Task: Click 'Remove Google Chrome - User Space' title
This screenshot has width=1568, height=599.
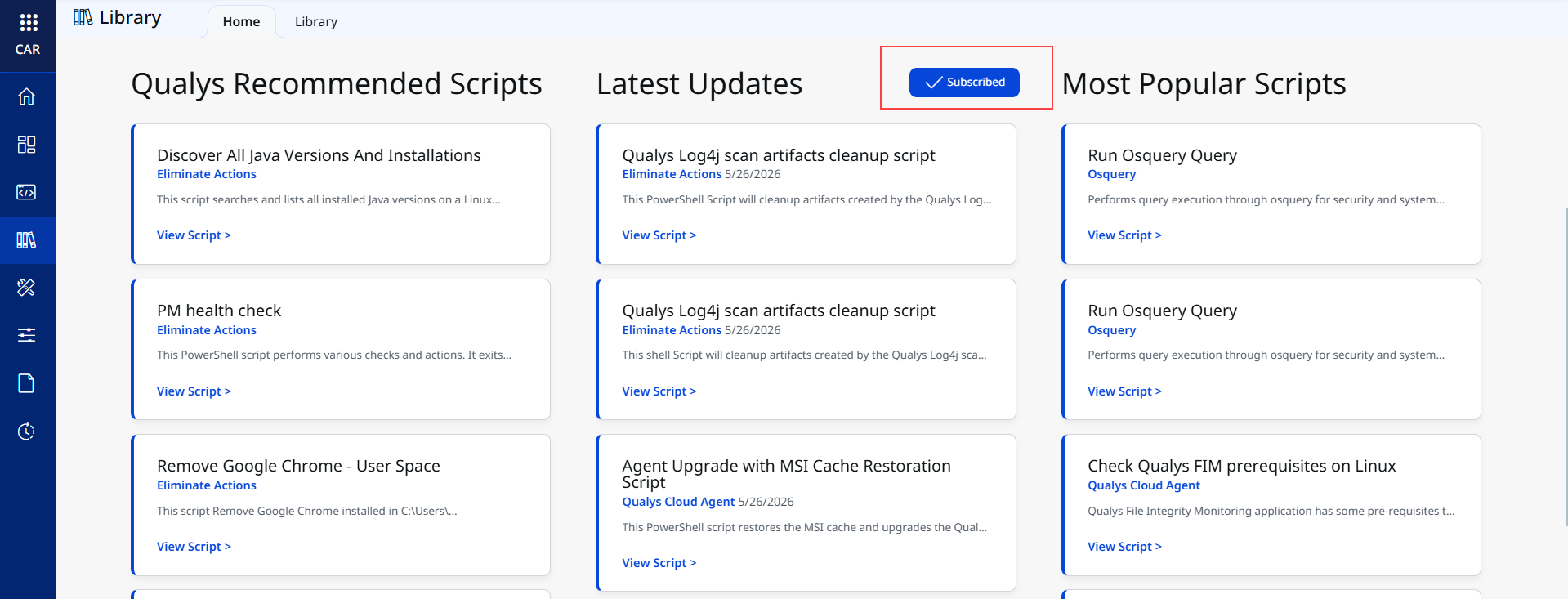Action: coord(298,466)
